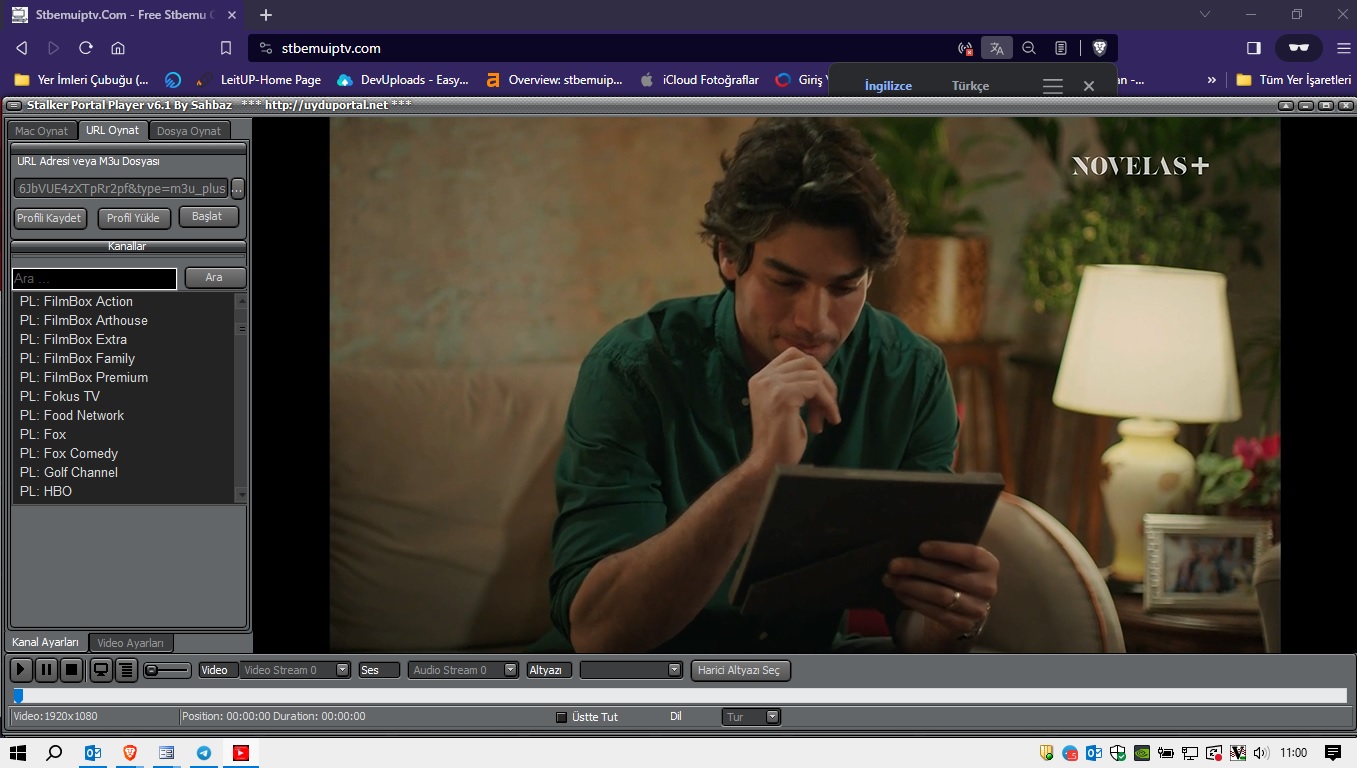1357x768 pixels.
Task: Click the translate page icon in address bar
Action: (x=996, y=48)
